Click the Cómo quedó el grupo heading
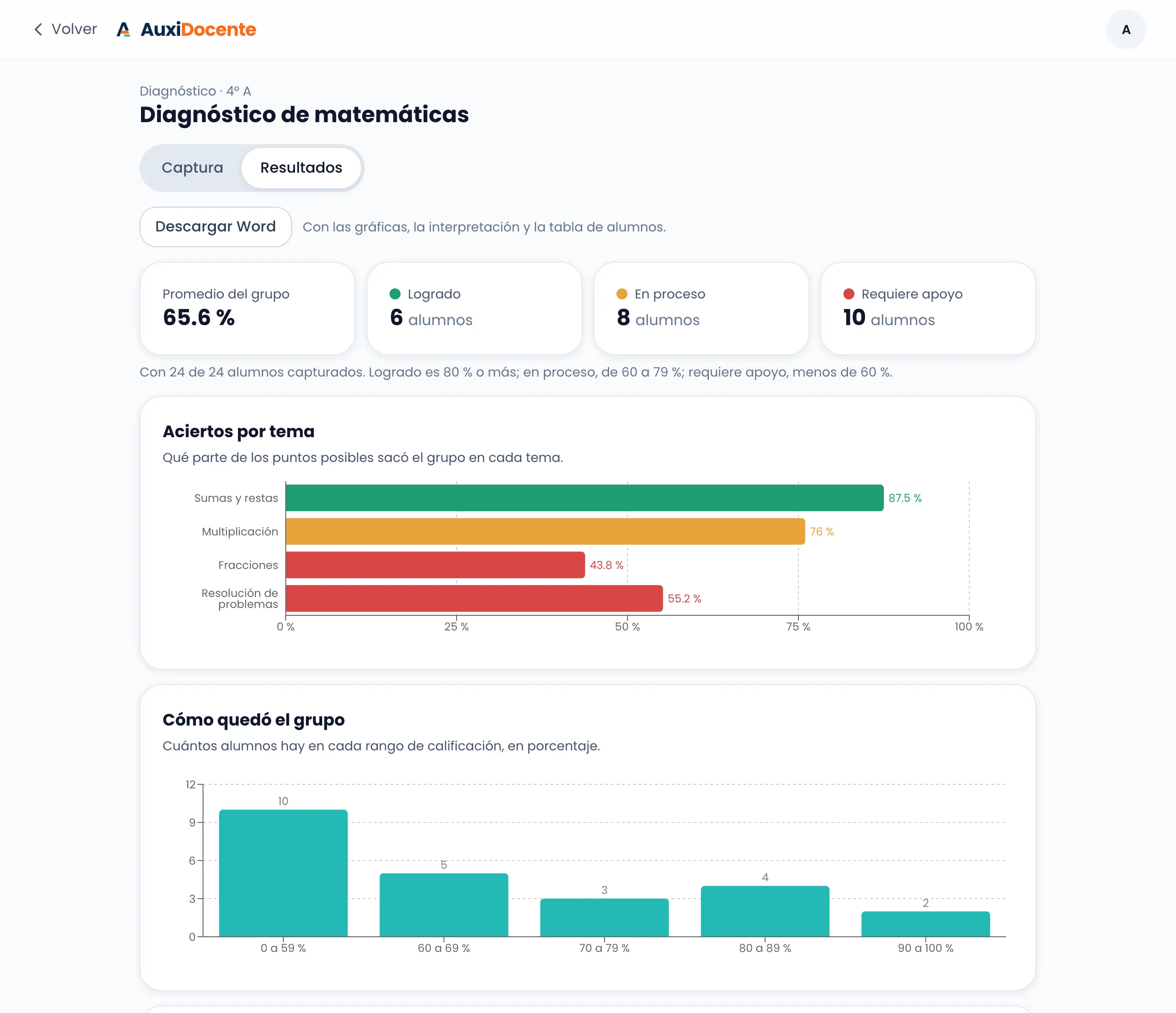Image resolution: width=1176 pixels, height=1013 pixels. click(253, 720)
